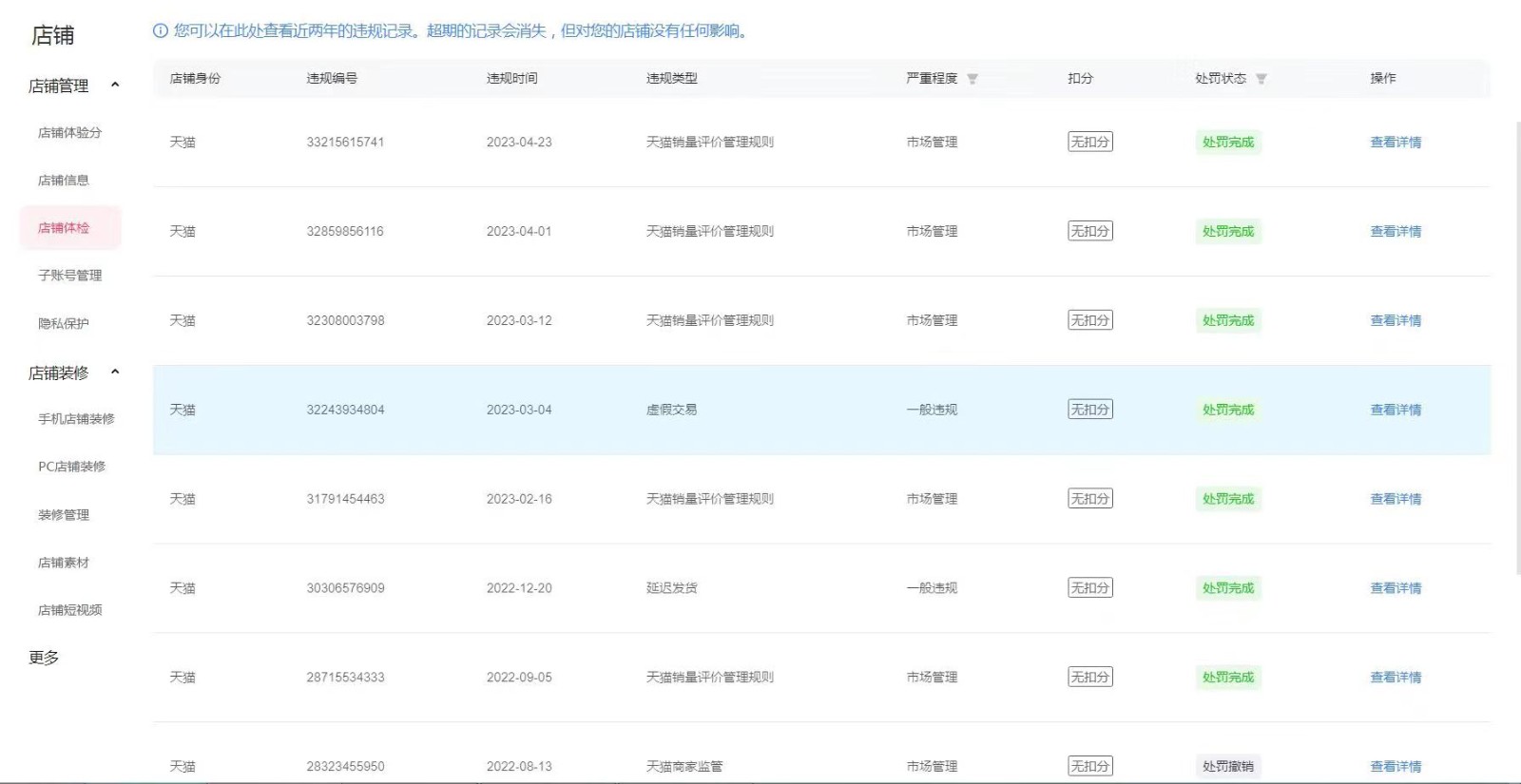Click violation number 32243934804
Screen dimensions: 1521x784
coord(345,411)
